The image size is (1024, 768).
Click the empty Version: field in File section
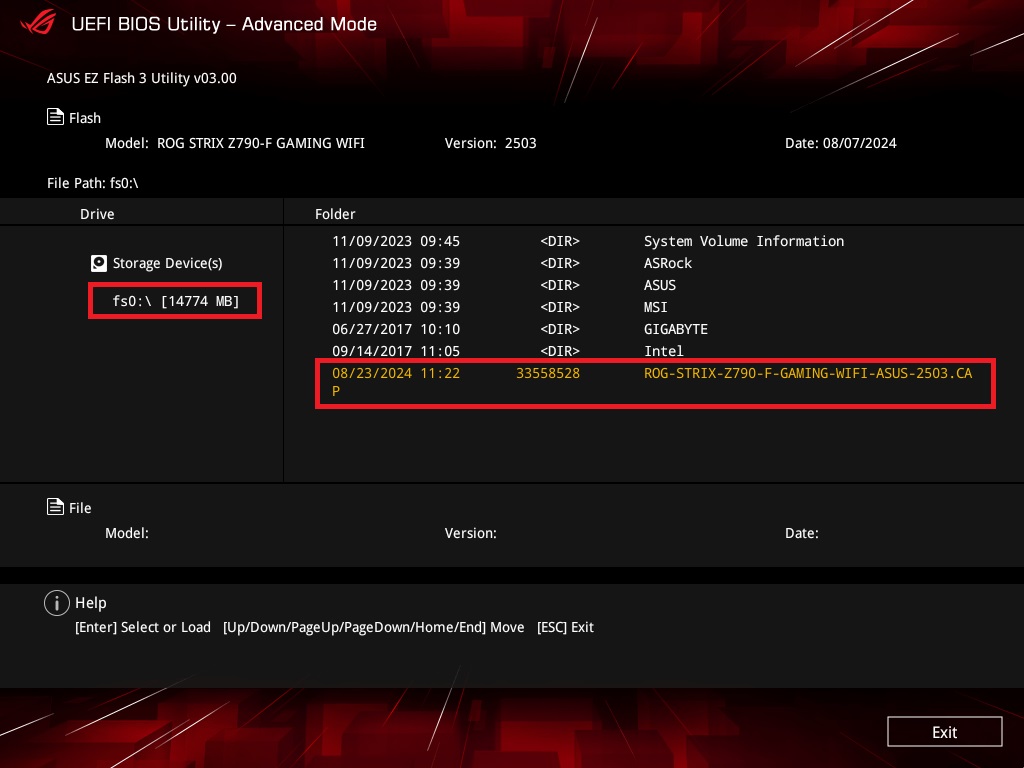471,533
